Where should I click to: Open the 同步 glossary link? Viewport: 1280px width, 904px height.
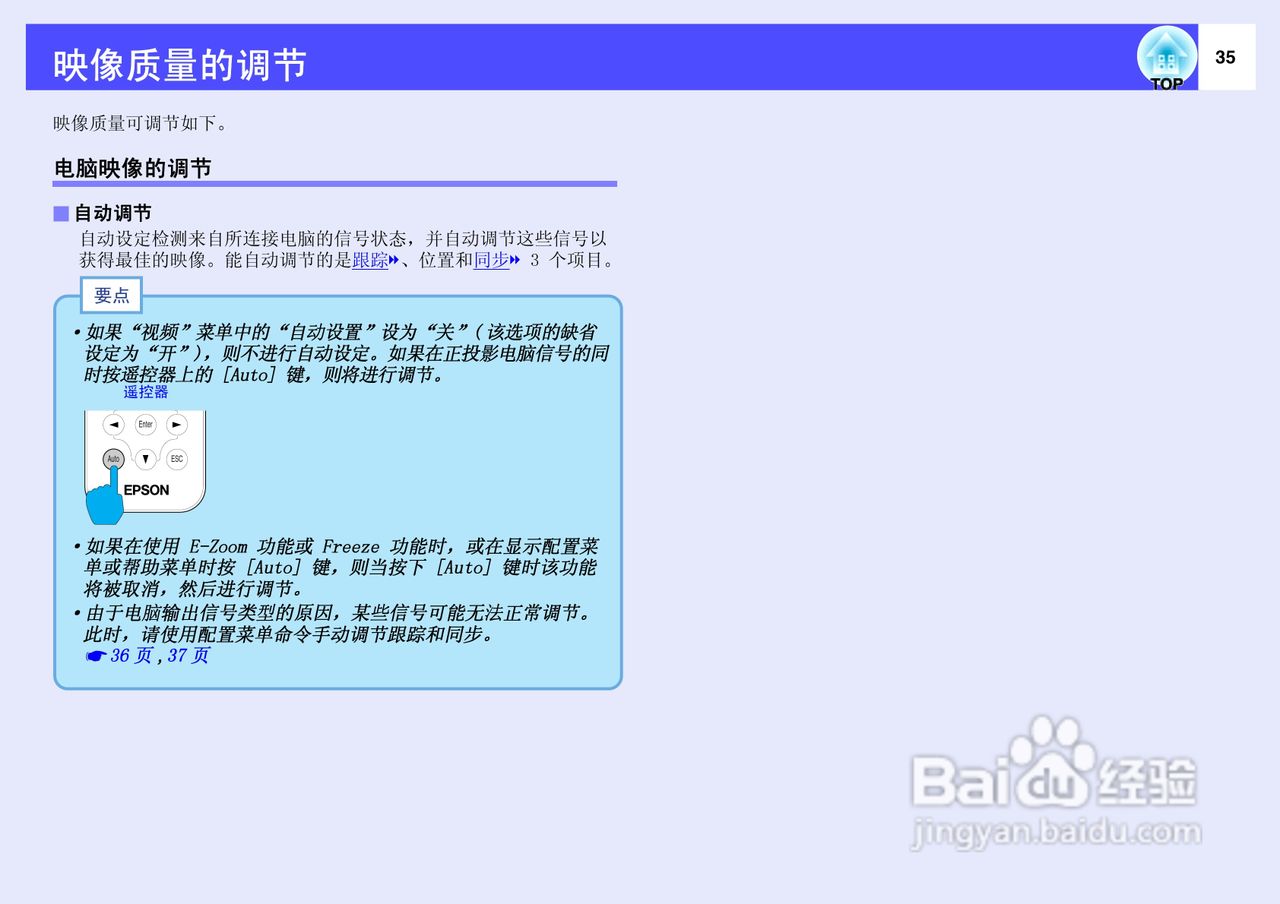pyautogui.click(x=491, y=259)
